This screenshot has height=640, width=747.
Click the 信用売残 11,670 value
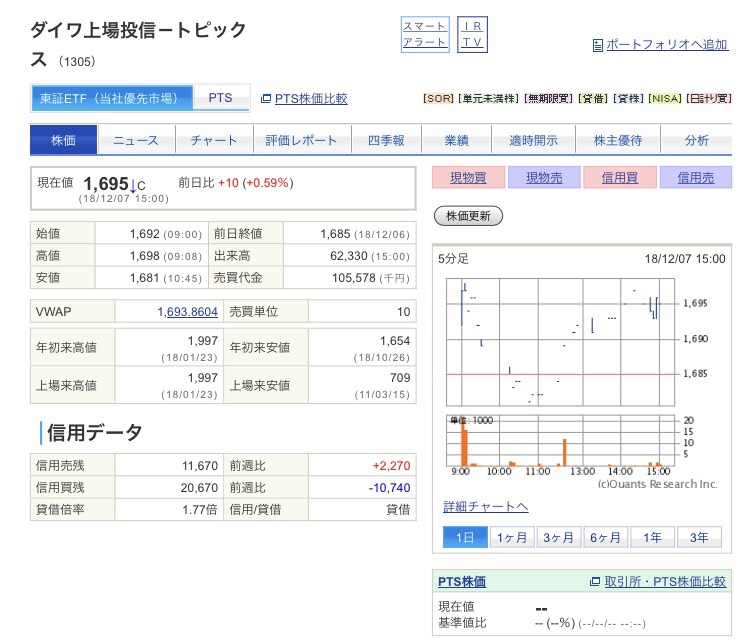pos(200,466)
